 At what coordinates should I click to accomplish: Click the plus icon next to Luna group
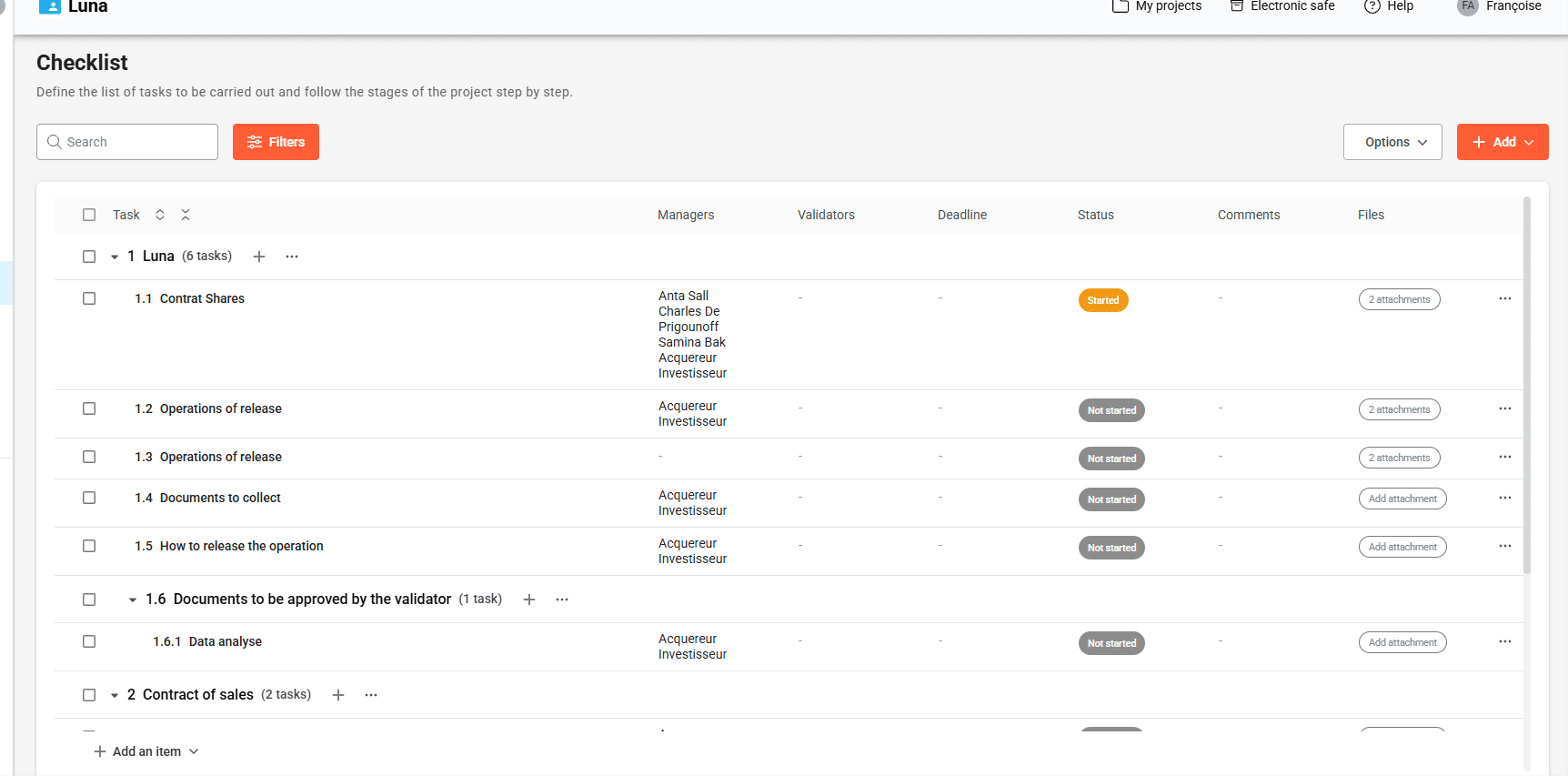[259, 257]
